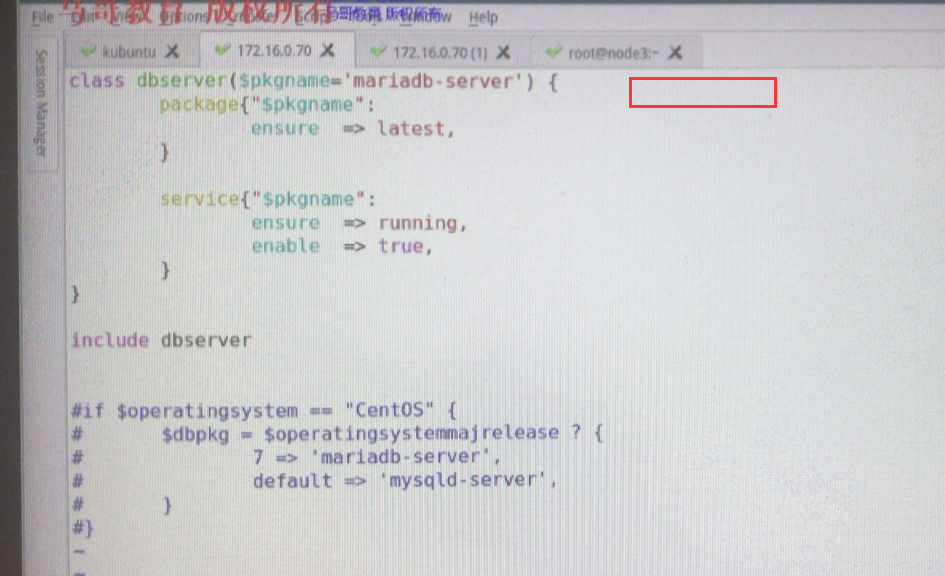Close the root@node3:~ tab
Screen dimensions: 945x576
pyautogui.click(x=675, y=53)
